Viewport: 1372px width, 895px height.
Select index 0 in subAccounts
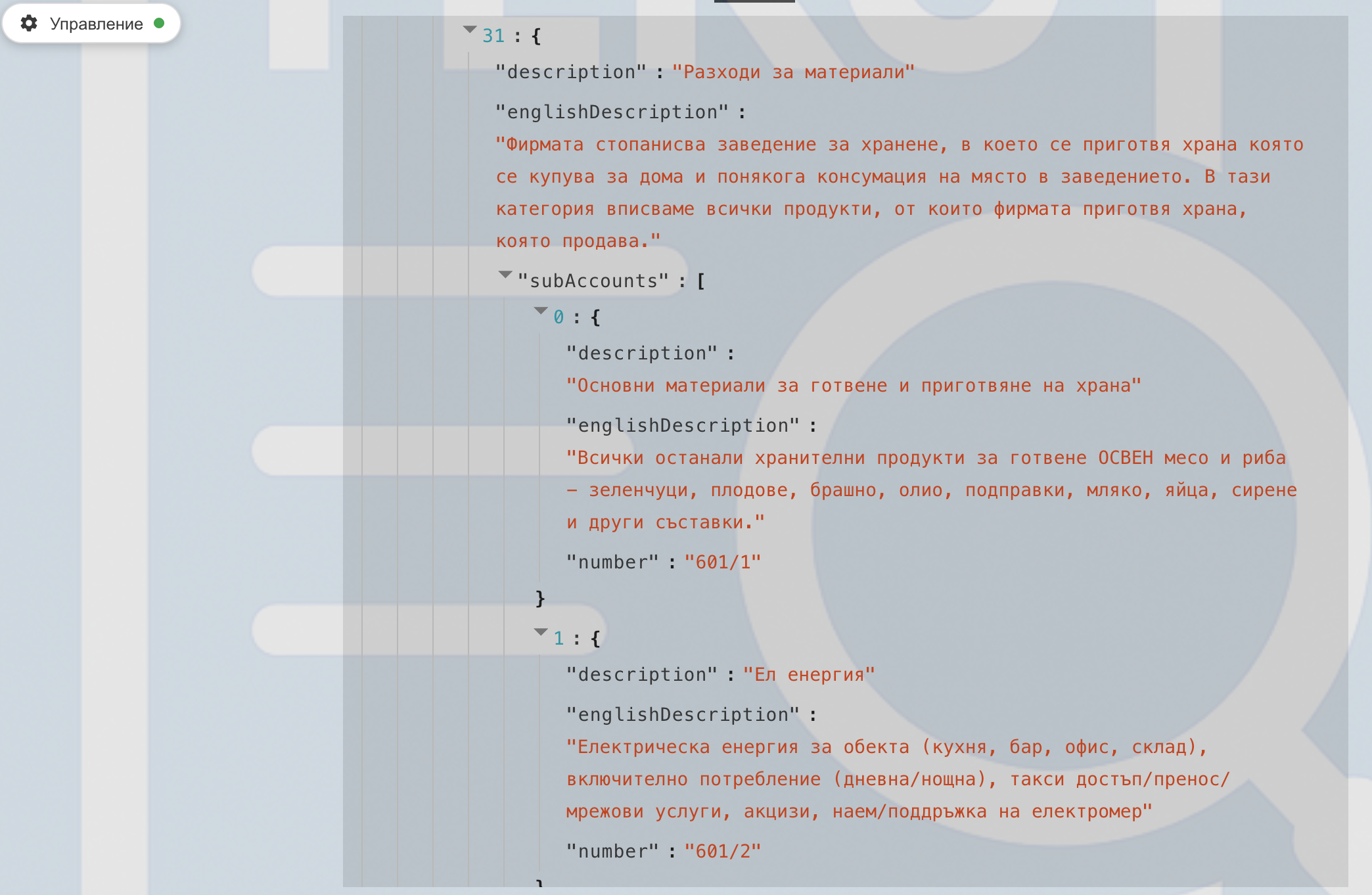[559, 317]
